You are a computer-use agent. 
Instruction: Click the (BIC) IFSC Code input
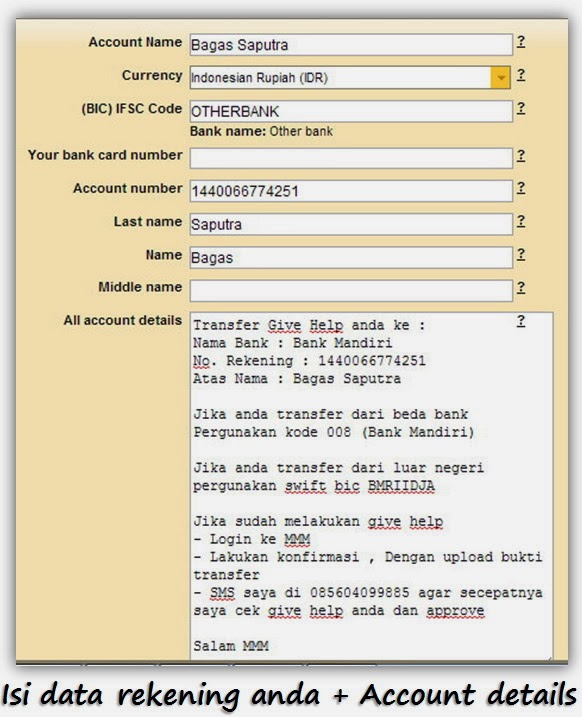(351, 111)
